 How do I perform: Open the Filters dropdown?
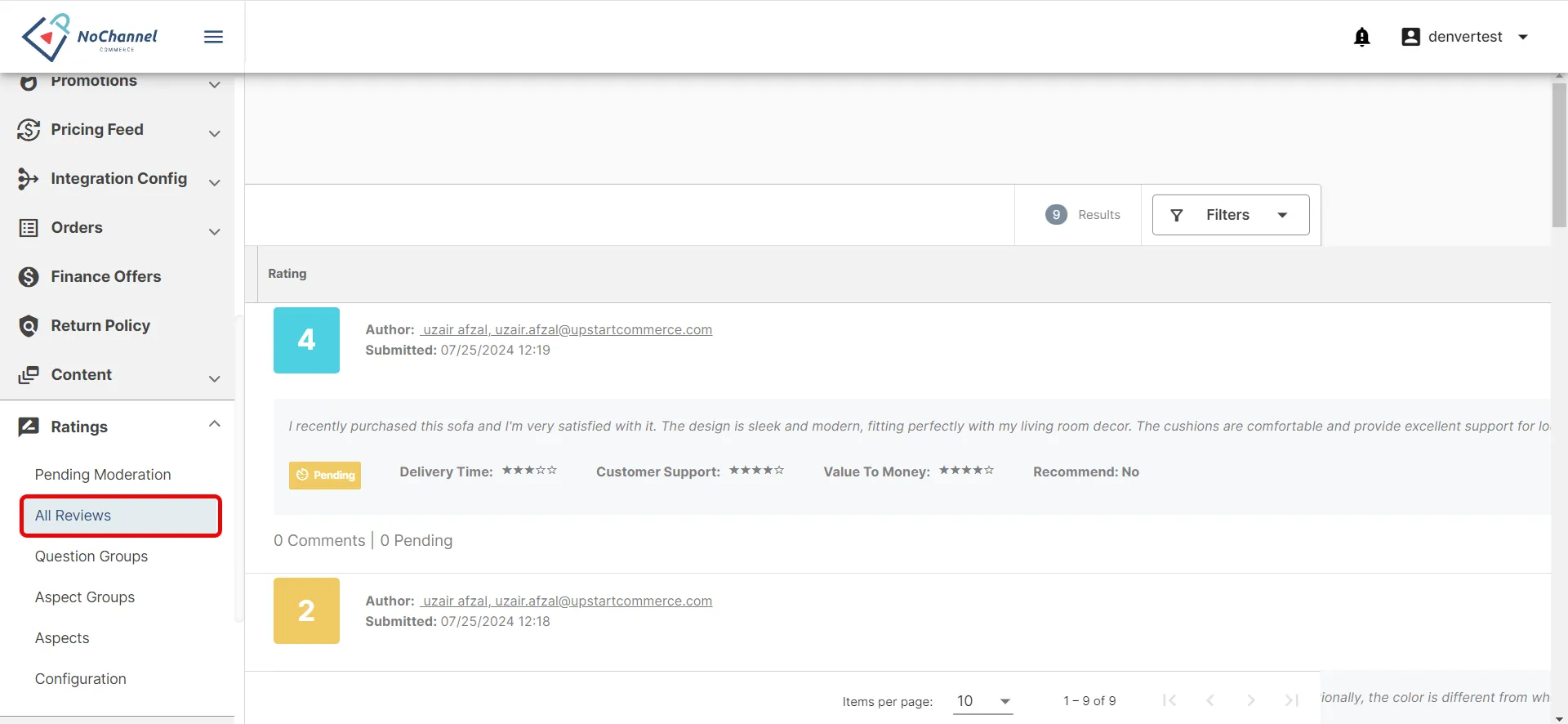[1231, 215]
